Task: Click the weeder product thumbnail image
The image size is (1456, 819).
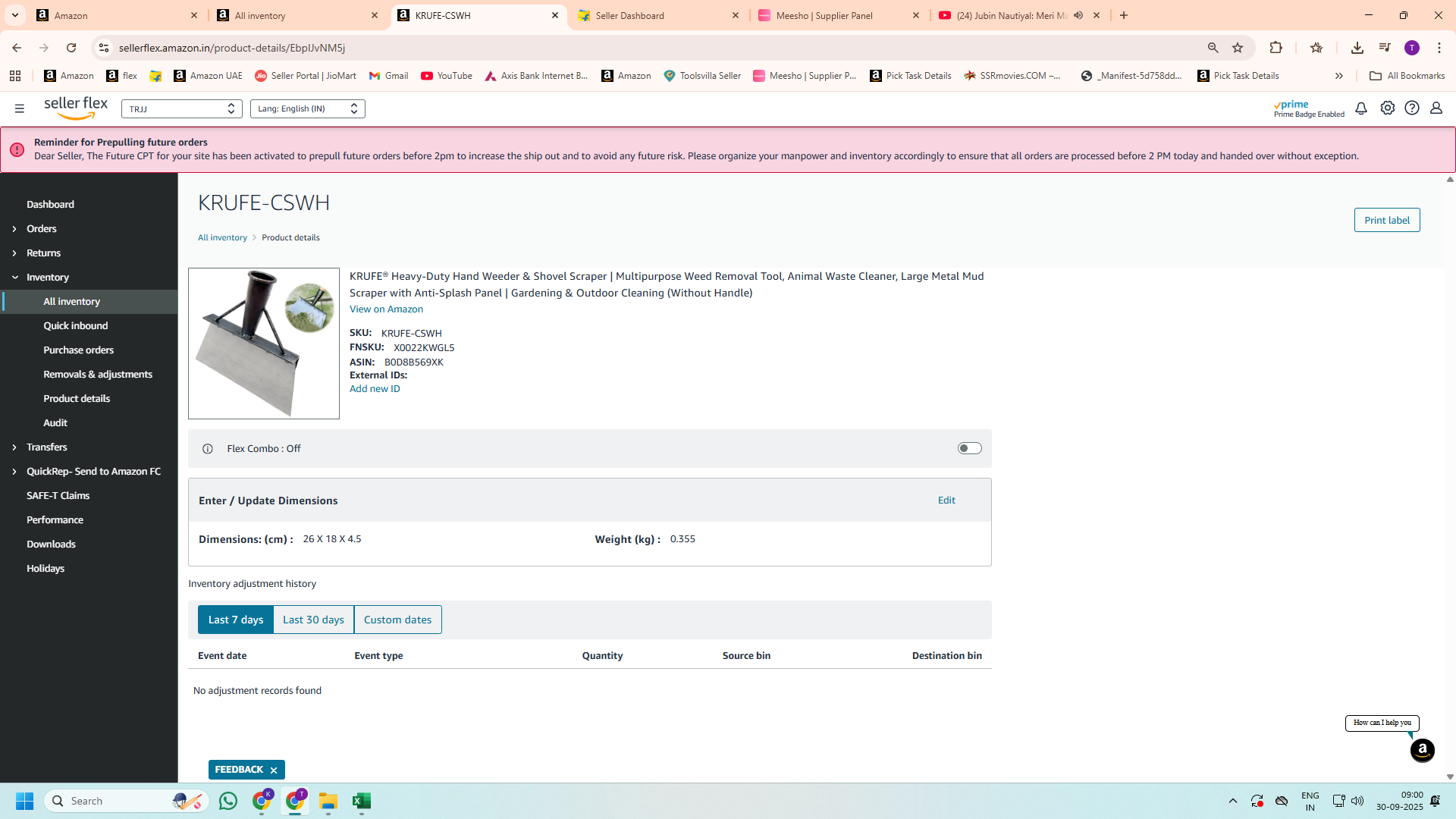Action: coord(263,344)
